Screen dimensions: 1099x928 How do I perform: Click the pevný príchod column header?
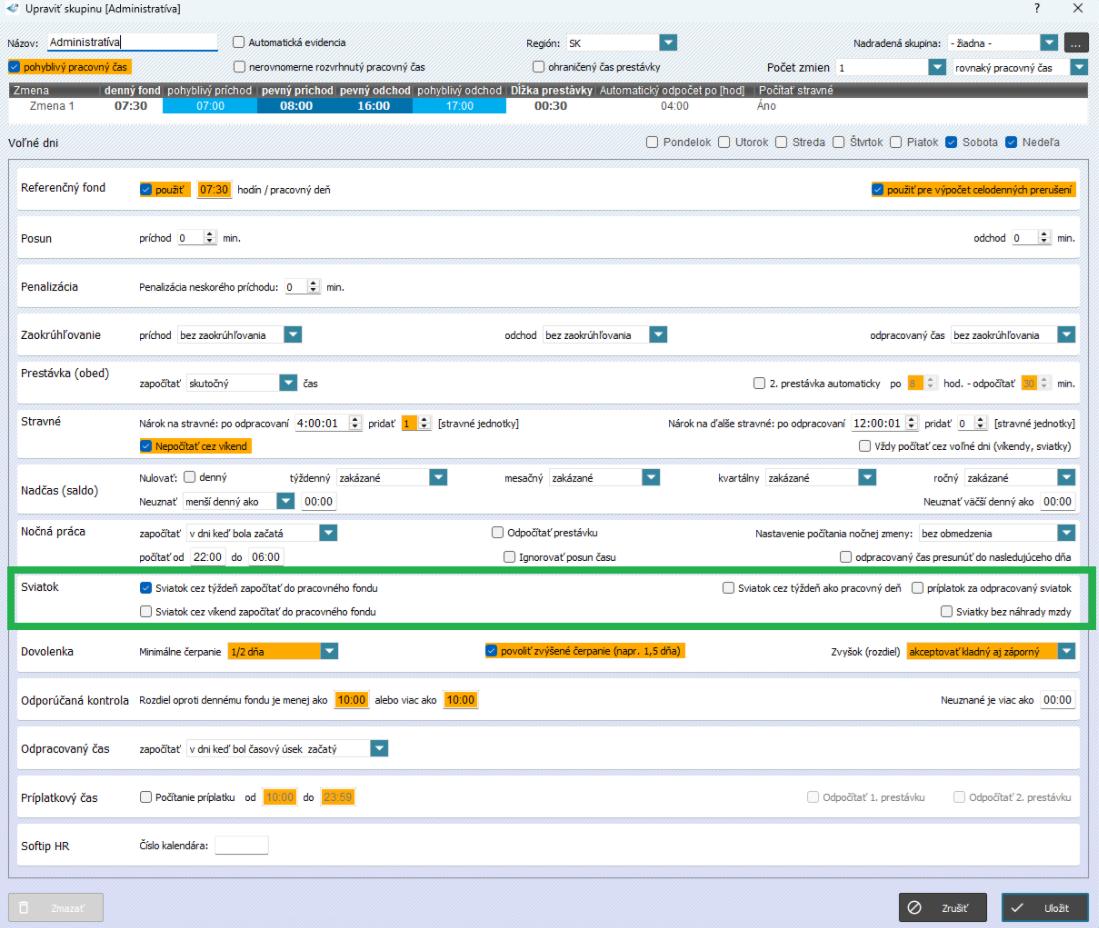point(297,91)
